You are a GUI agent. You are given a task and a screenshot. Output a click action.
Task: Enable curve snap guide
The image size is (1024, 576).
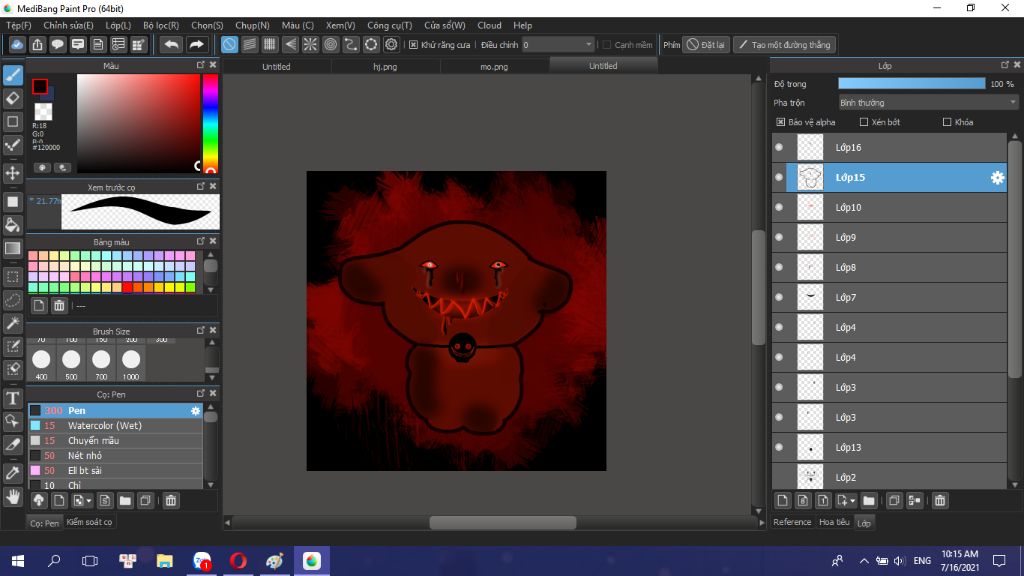click(351, 44)
